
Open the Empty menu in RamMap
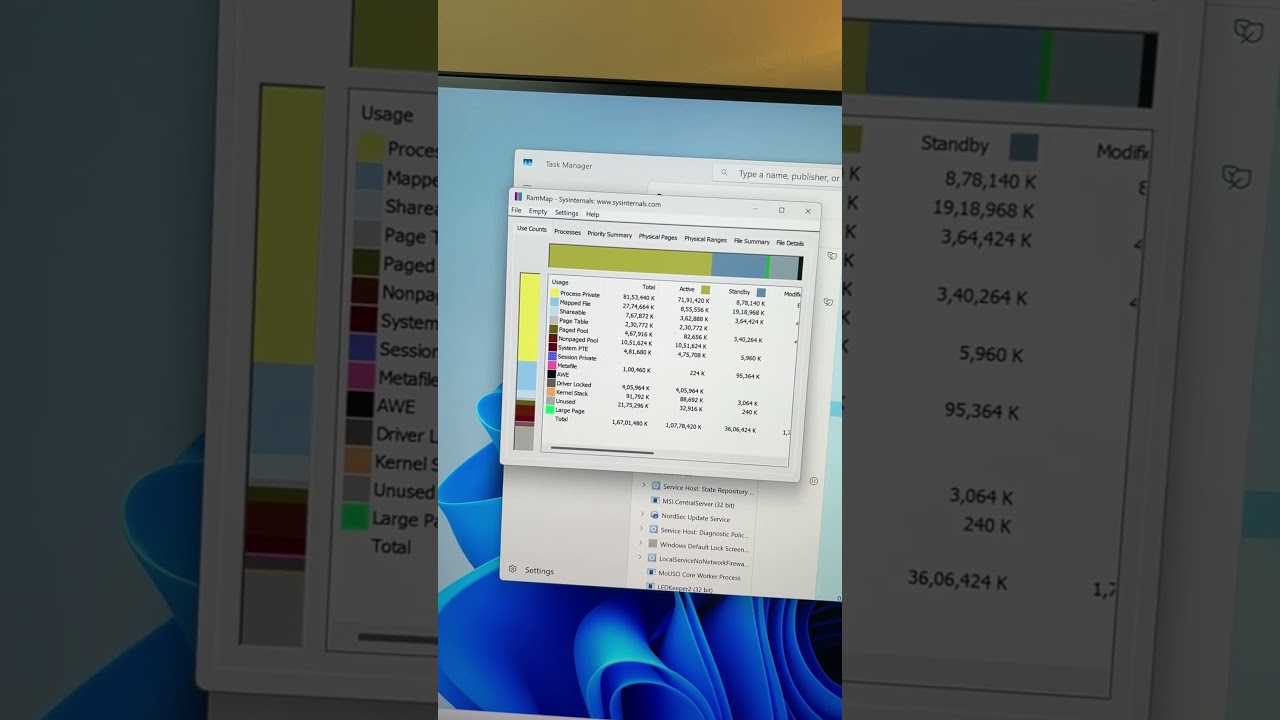point(538,212)
